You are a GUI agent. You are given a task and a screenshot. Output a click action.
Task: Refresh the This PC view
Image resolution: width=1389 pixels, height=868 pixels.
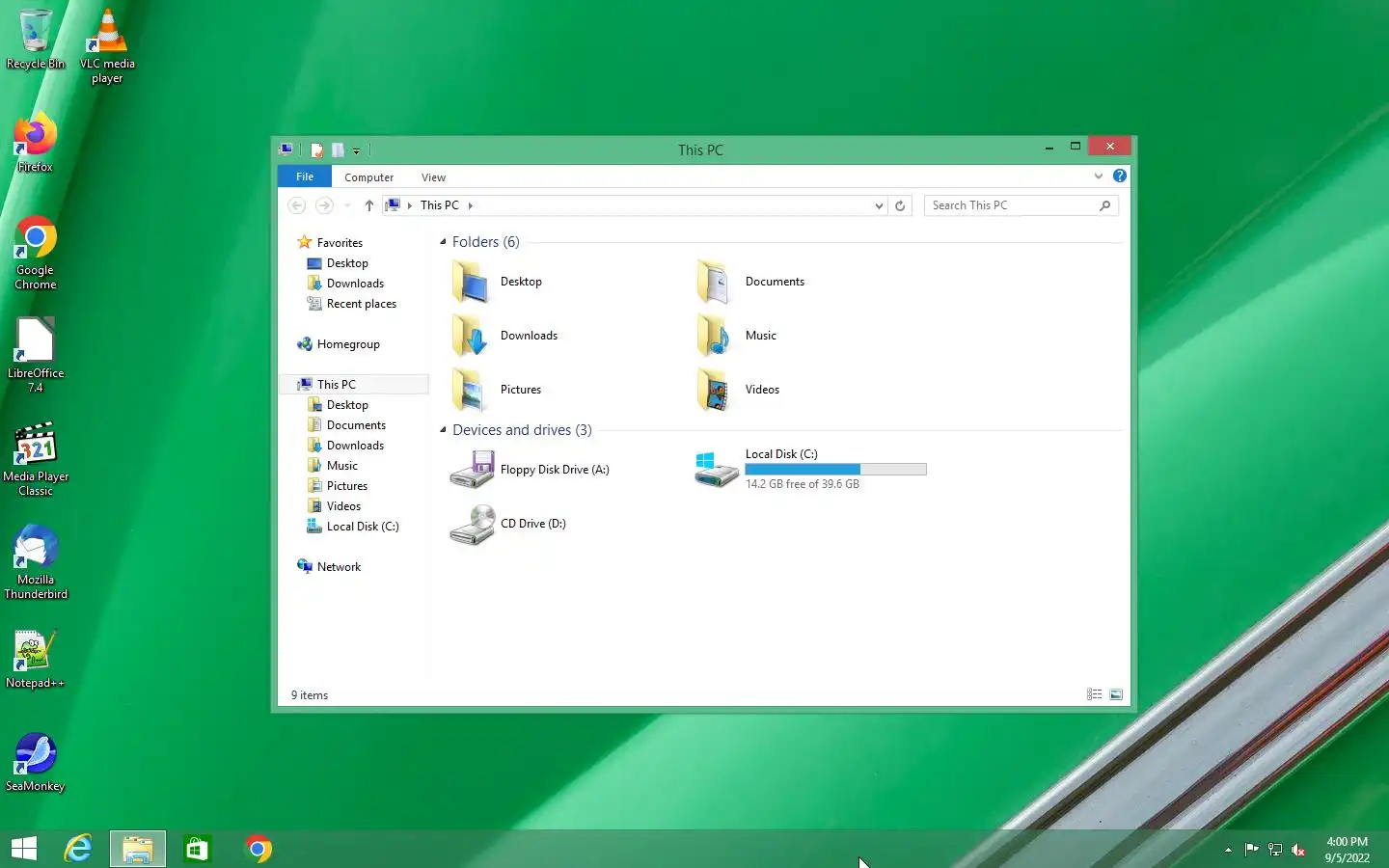click(900, 205)
